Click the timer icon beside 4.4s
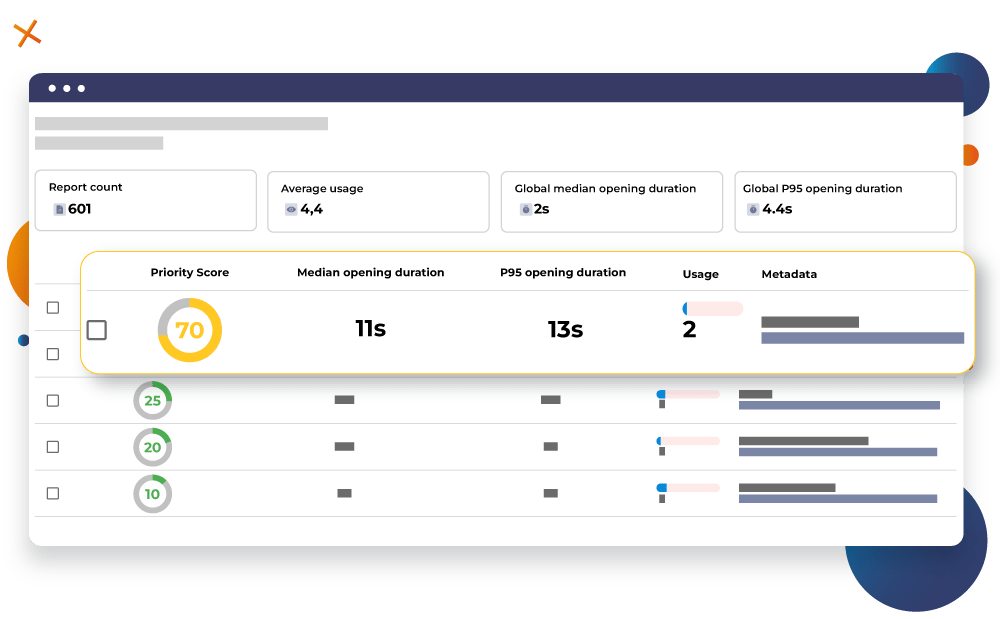 coord(753,209)
